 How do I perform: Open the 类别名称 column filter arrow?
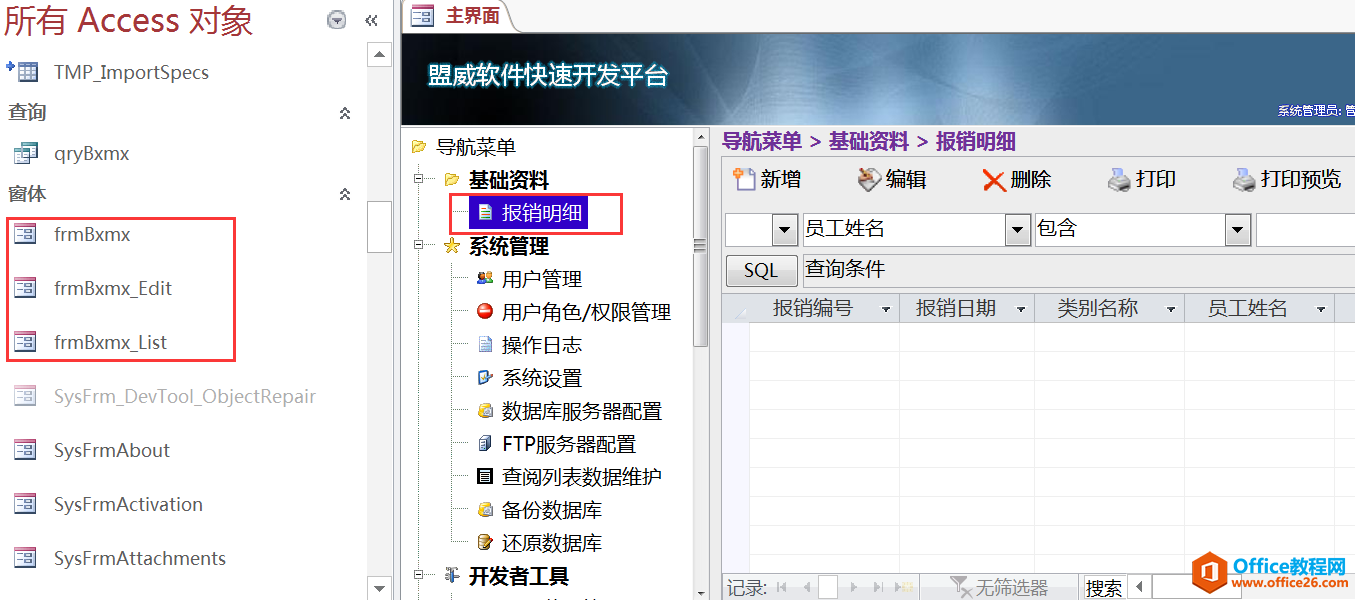(1170, 310)
